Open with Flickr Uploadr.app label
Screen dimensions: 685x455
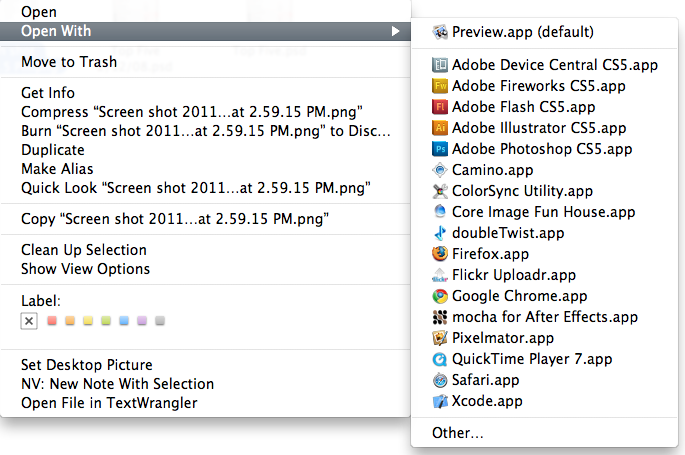click(x=514, y=275)
